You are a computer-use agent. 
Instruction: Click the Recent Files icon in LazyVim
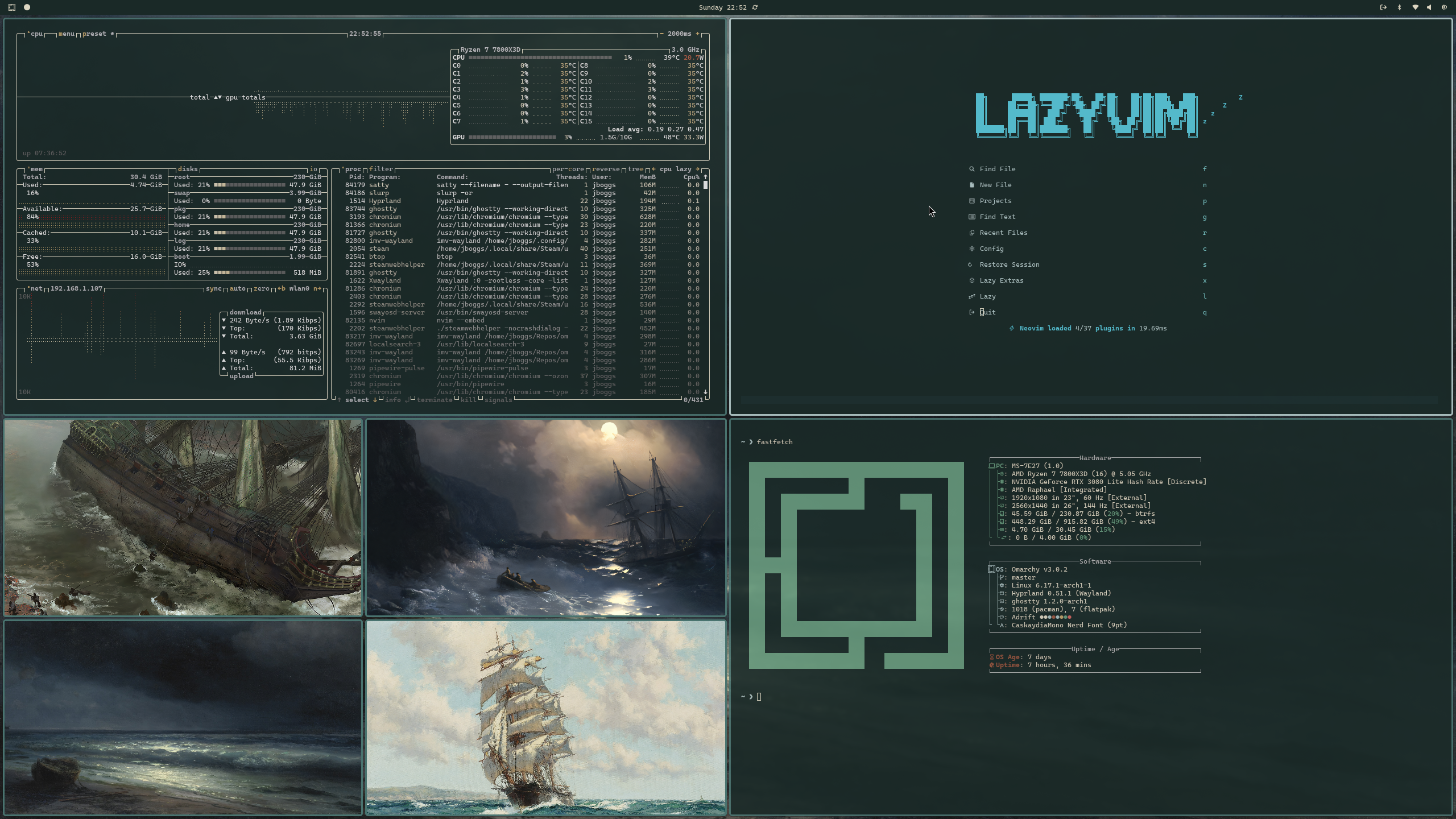point(971,233)
